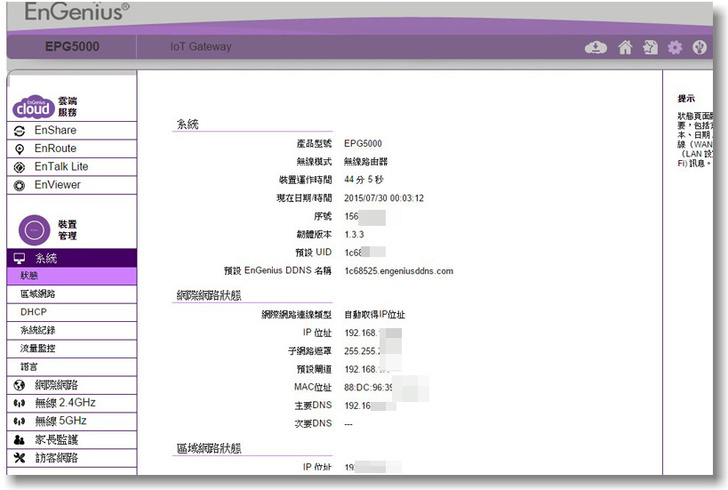Open the starred document icon
Image resolution: width=728 pixels, height=490 pixels.
coord(650,47)
